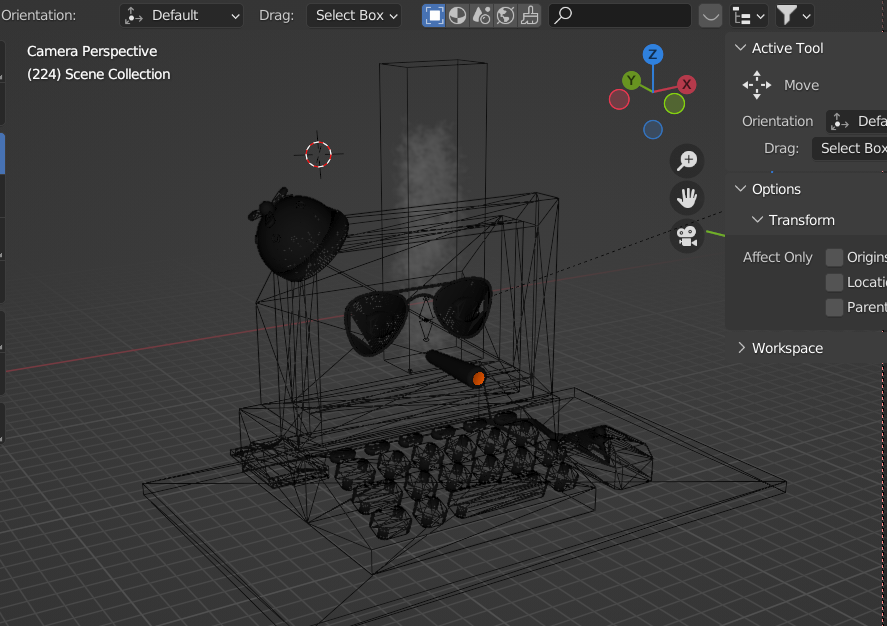This screenshot has height=626, width=887.
Task: Click the droplets icon in the header
Action: [481, 15]
